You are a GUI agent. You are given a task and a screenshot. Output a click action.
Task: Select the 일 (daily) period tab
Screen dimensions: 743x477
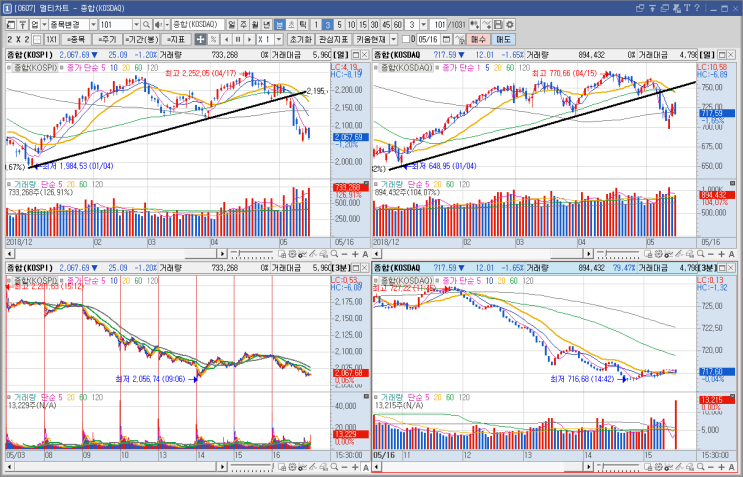231,25
